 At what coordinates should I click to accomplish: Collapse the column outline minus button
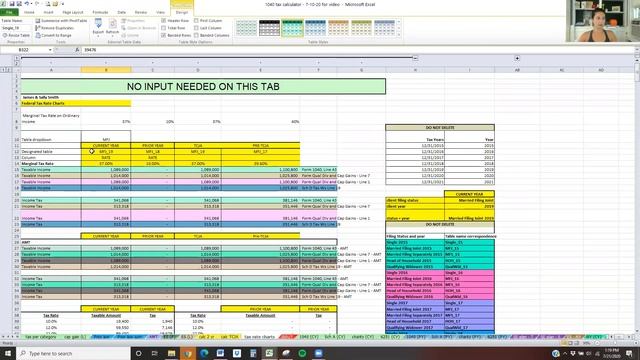415,58
